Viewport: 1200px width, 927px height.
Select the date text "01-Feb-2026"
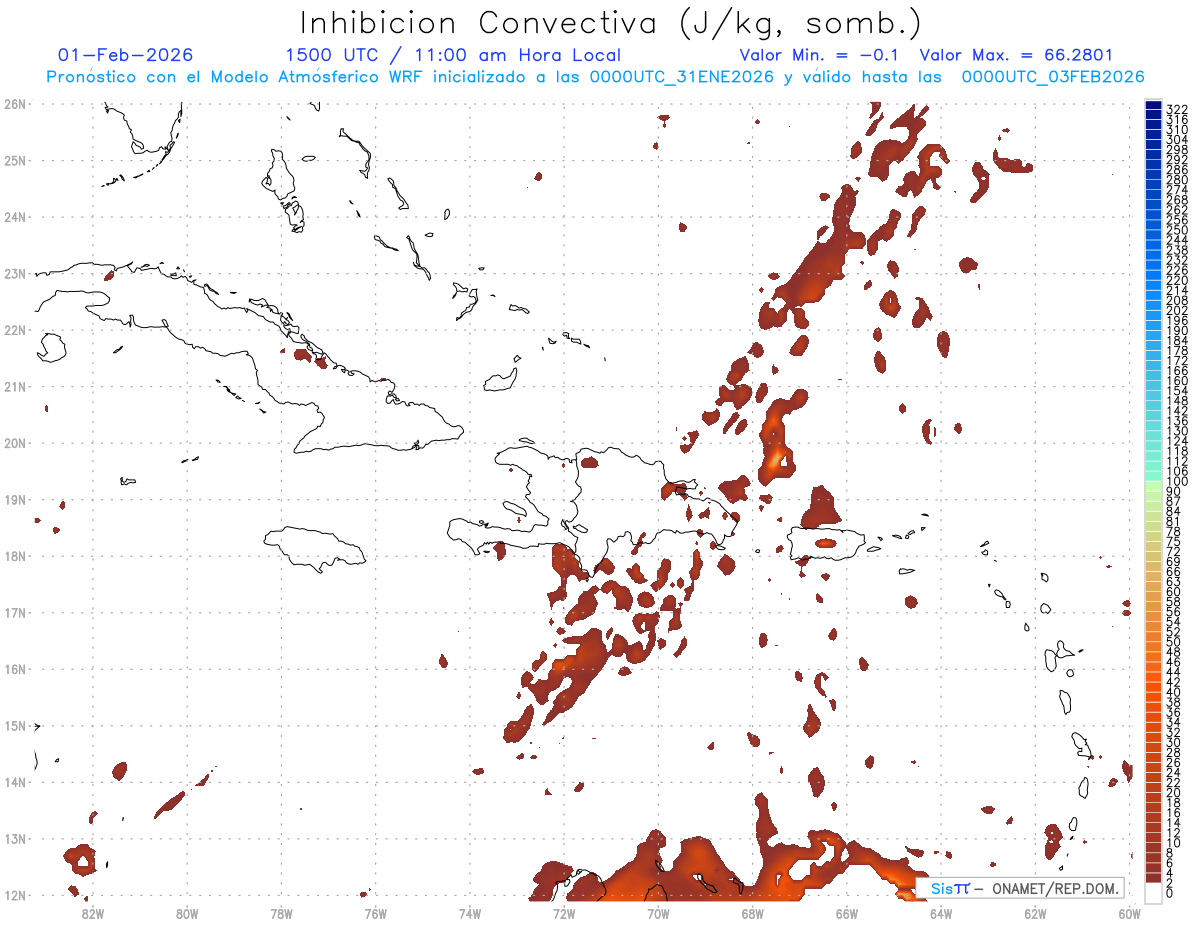(x=125, y=55)
